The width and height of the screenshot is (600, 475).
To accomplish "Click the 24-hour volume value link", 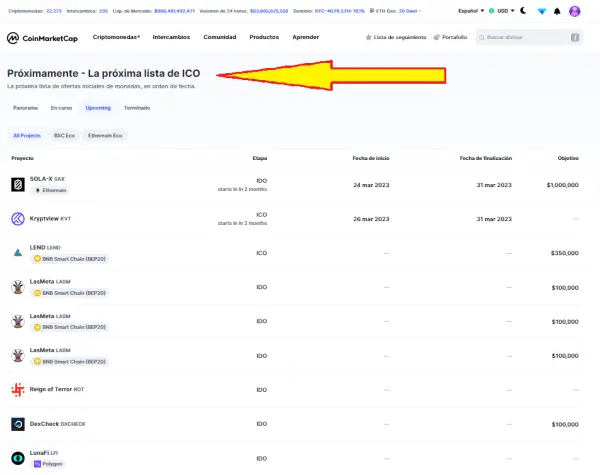I will click(269, 11).
